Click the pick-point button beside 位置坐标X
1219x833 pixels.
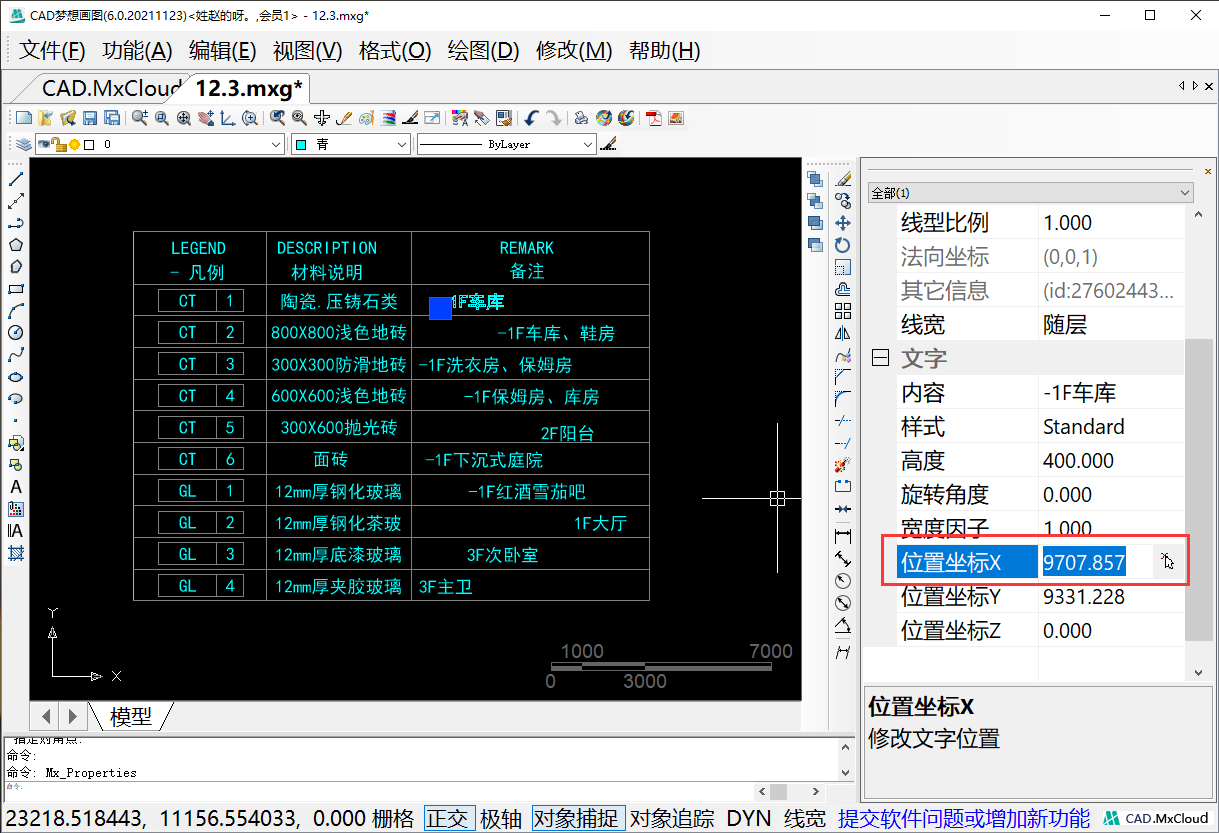(x=1166, y=563)
